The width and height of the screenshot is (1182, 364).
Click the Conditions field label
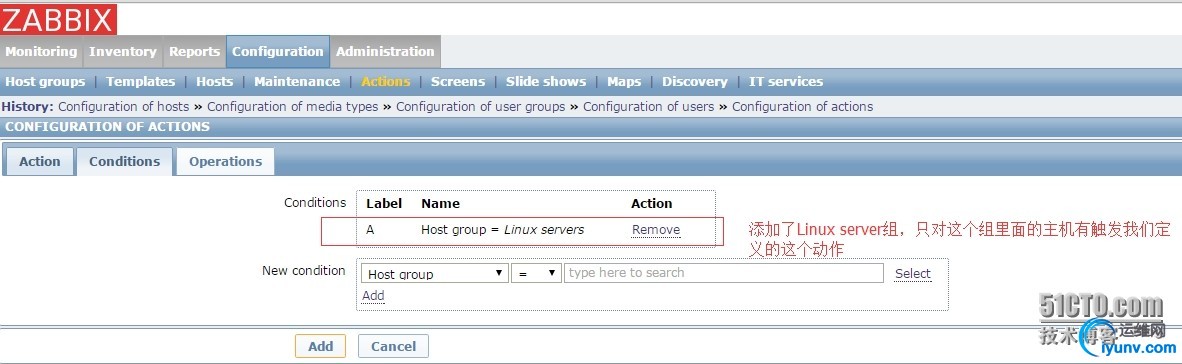click(x=315, y=203)
